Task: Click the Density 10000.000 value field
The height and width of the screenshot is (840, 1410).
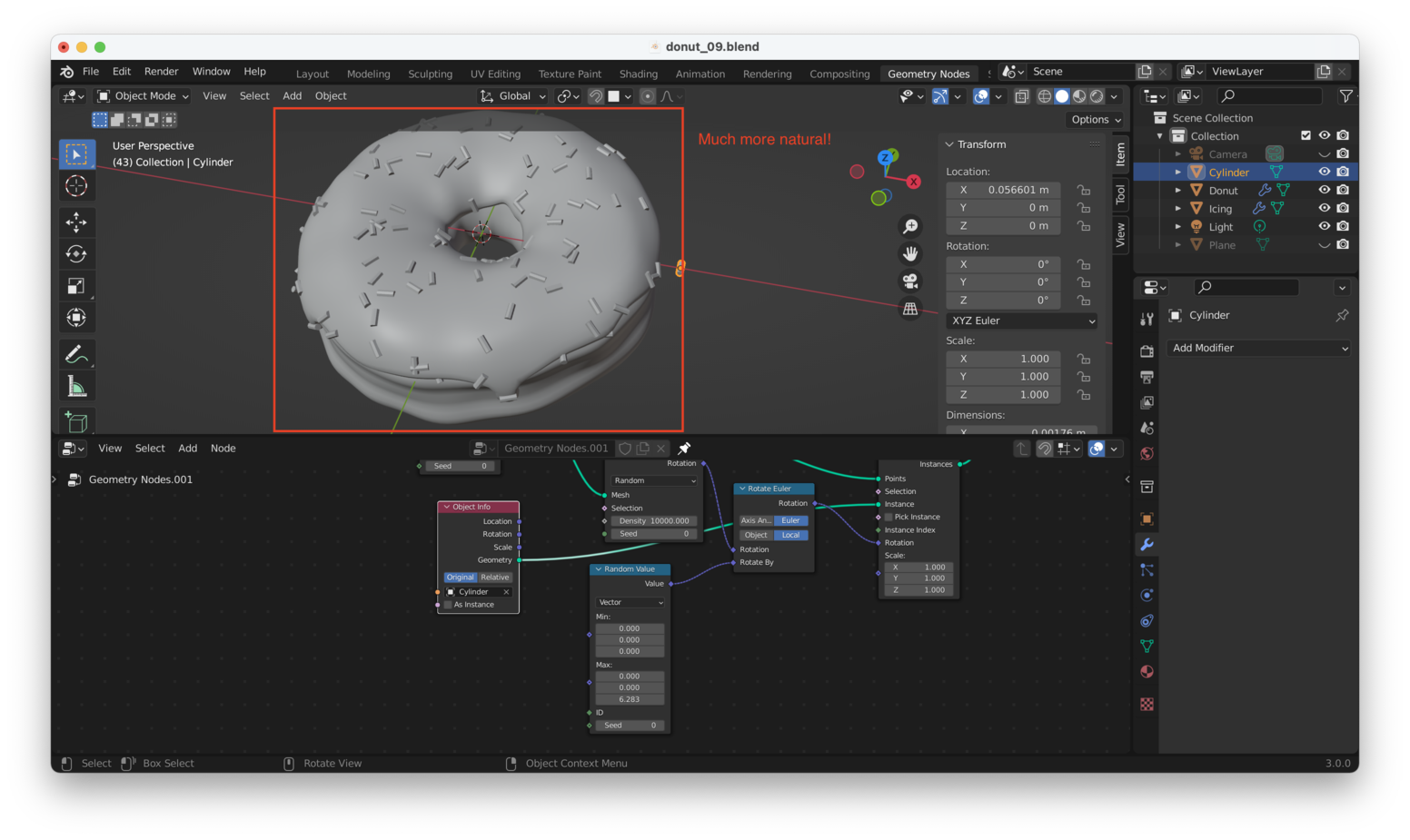Action: (654, 521)
